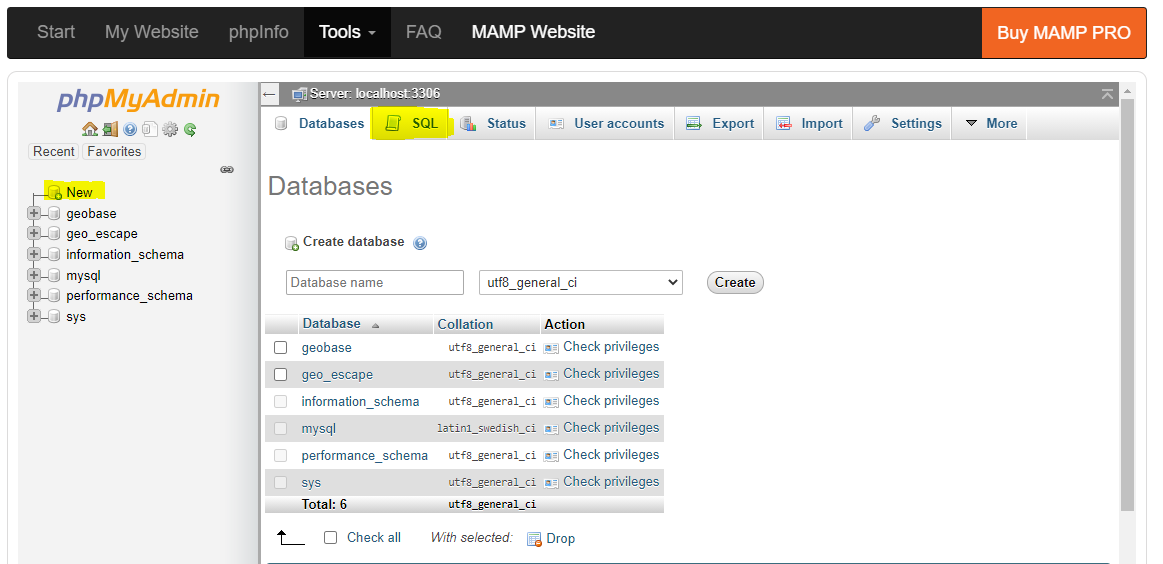Image resolution: width=1163 pixels, height=564 pixels.
Task: Reload the navigation panel with green arrow
Action: pos(190,130)
